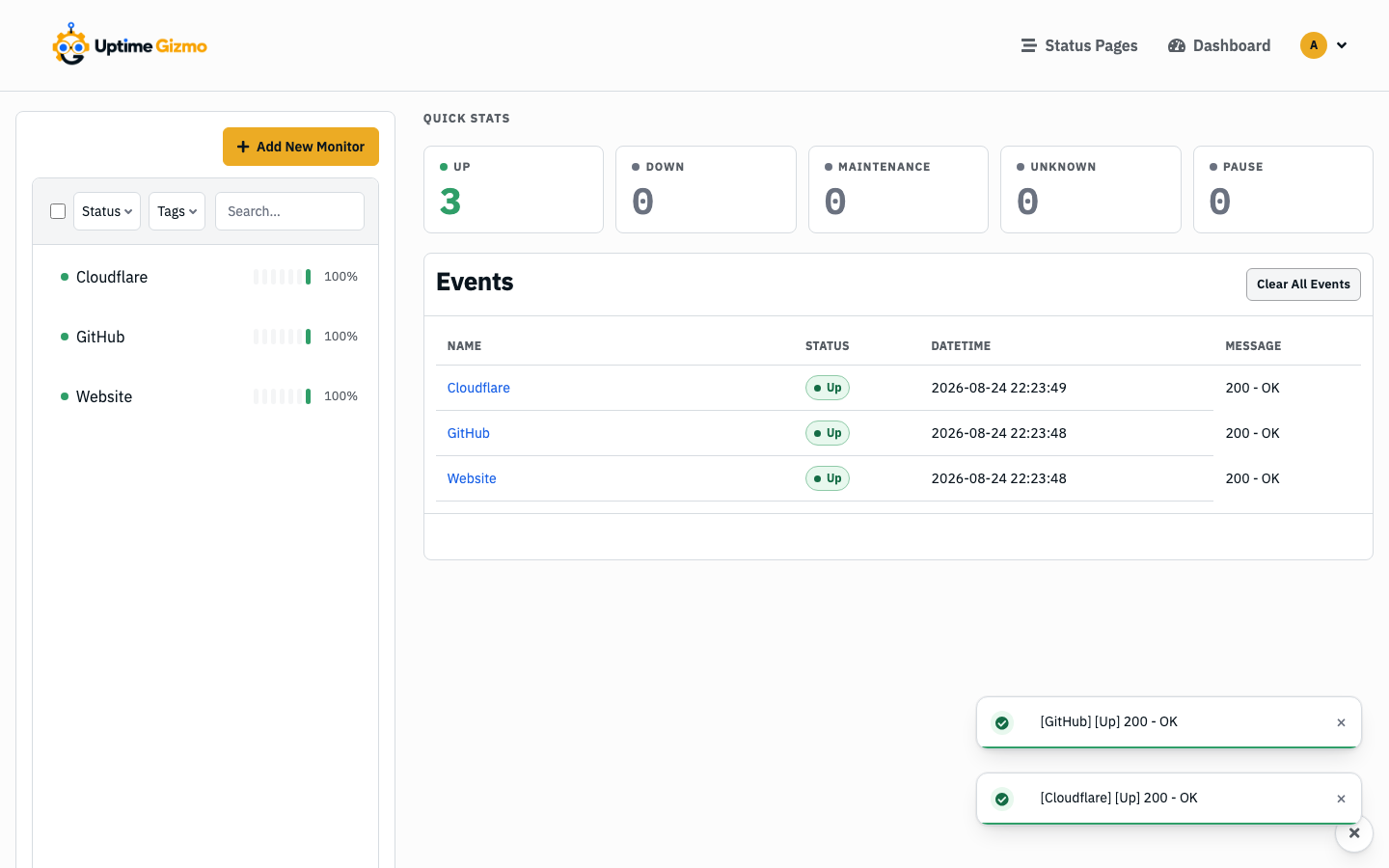Screen dimensions: 1389x868
Task: Click the user avatar labeled A
Action: pyautogui.click(x=1314, y=45)
